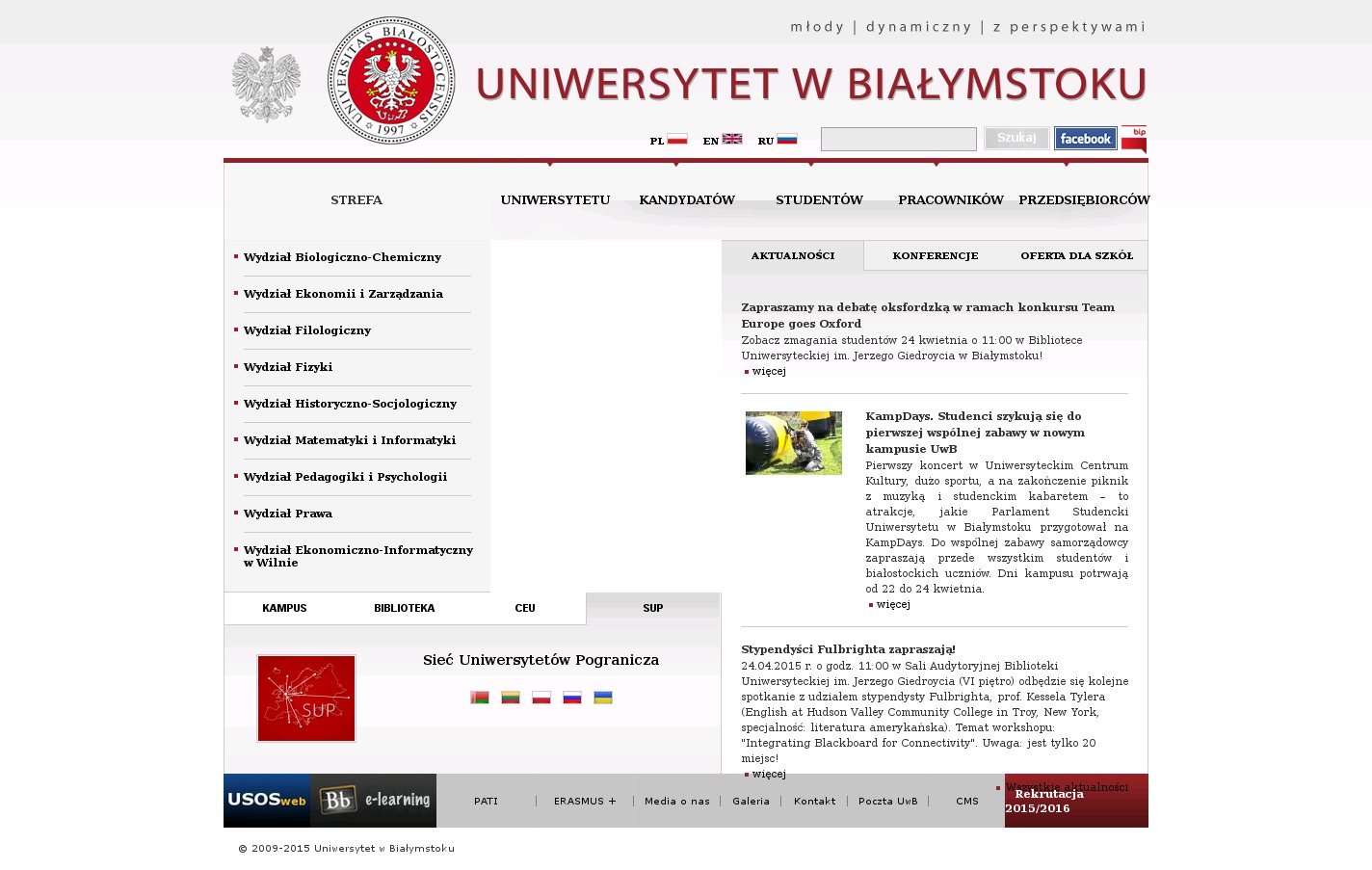This screenshot has width=1372, height=870.
Task: Click the STREFA label in the navigation bar
Action: pos(356,200)
